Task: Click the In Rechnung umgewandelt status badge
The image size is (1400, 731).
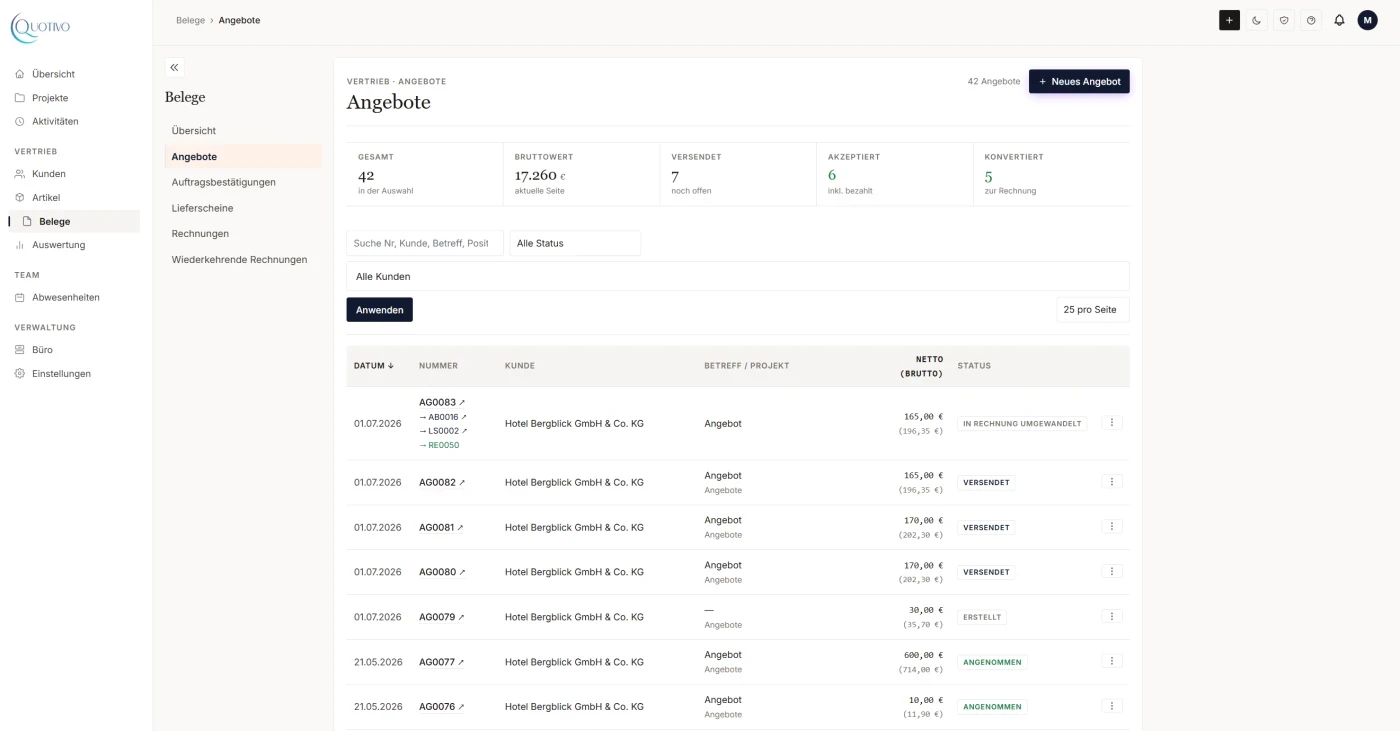Action: 1022,424
